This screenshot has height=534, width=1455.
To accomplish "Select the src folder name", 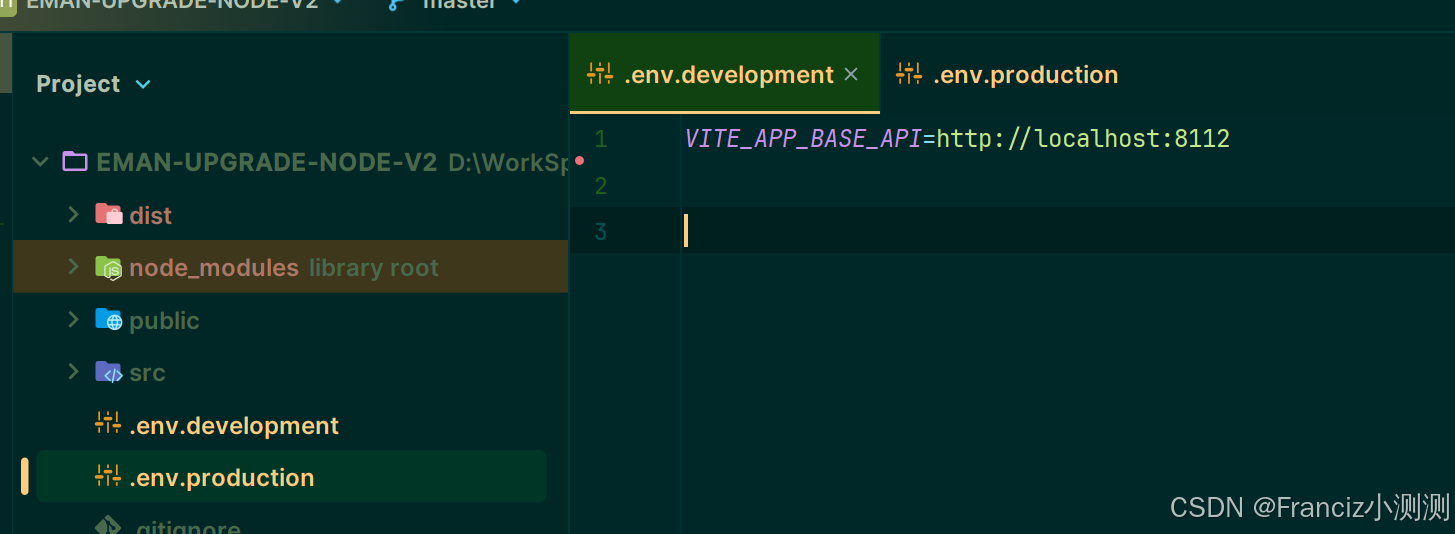I will [x=147, y=373].
